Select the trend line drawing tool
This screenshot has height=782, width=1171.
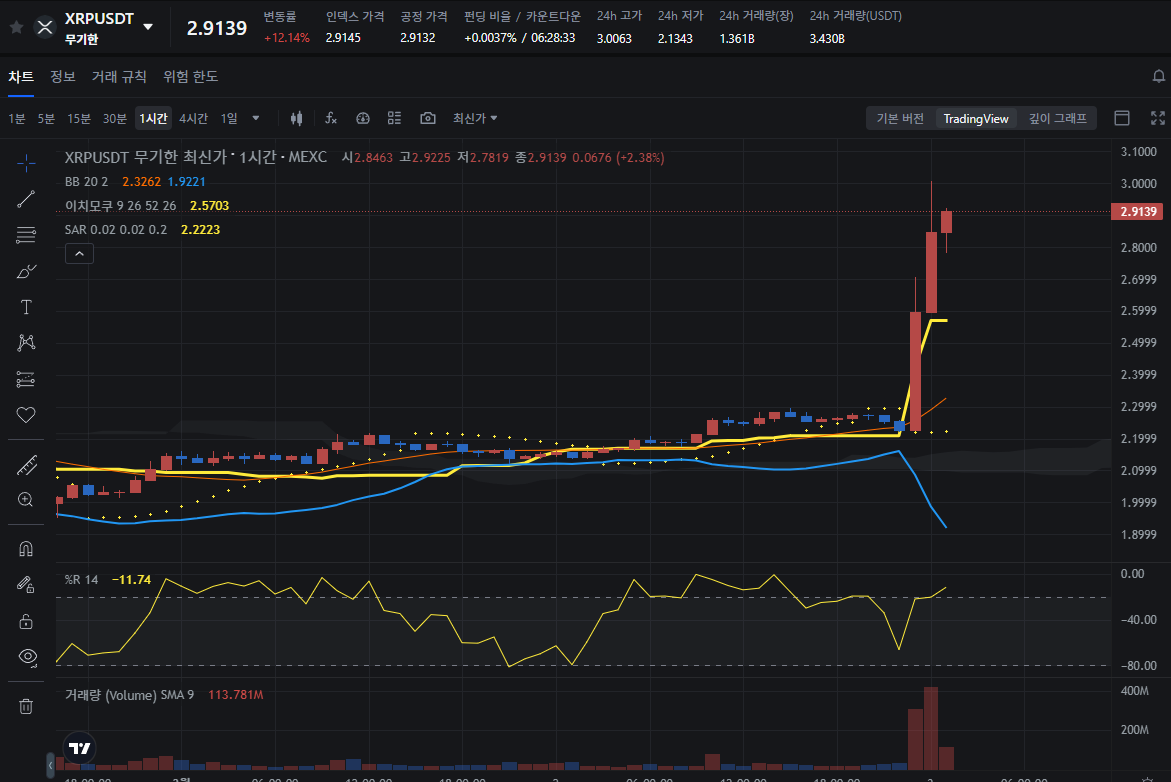point(26,199)
